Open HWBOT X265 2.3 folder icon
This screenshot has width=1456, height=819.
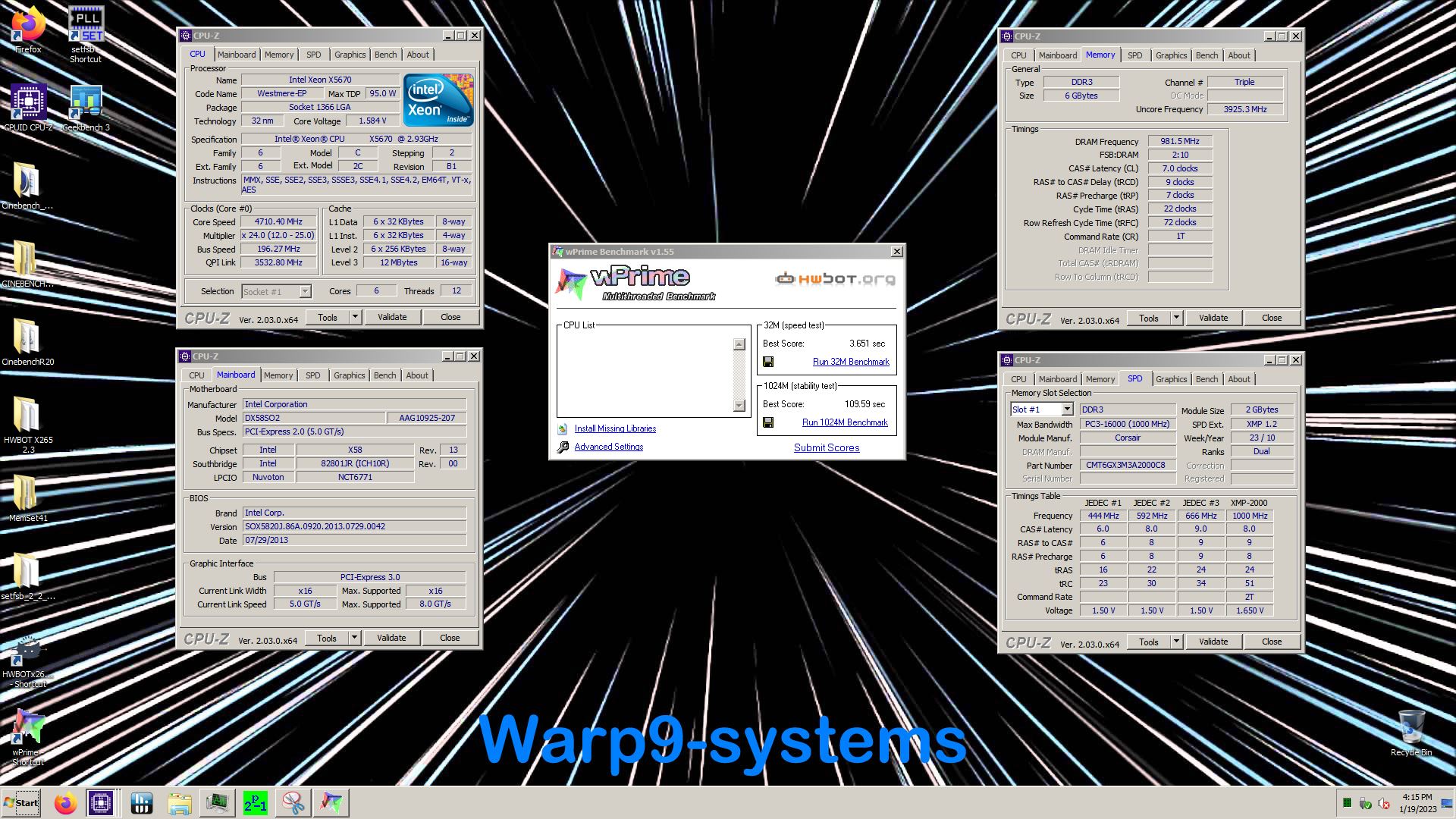[28, 425]
